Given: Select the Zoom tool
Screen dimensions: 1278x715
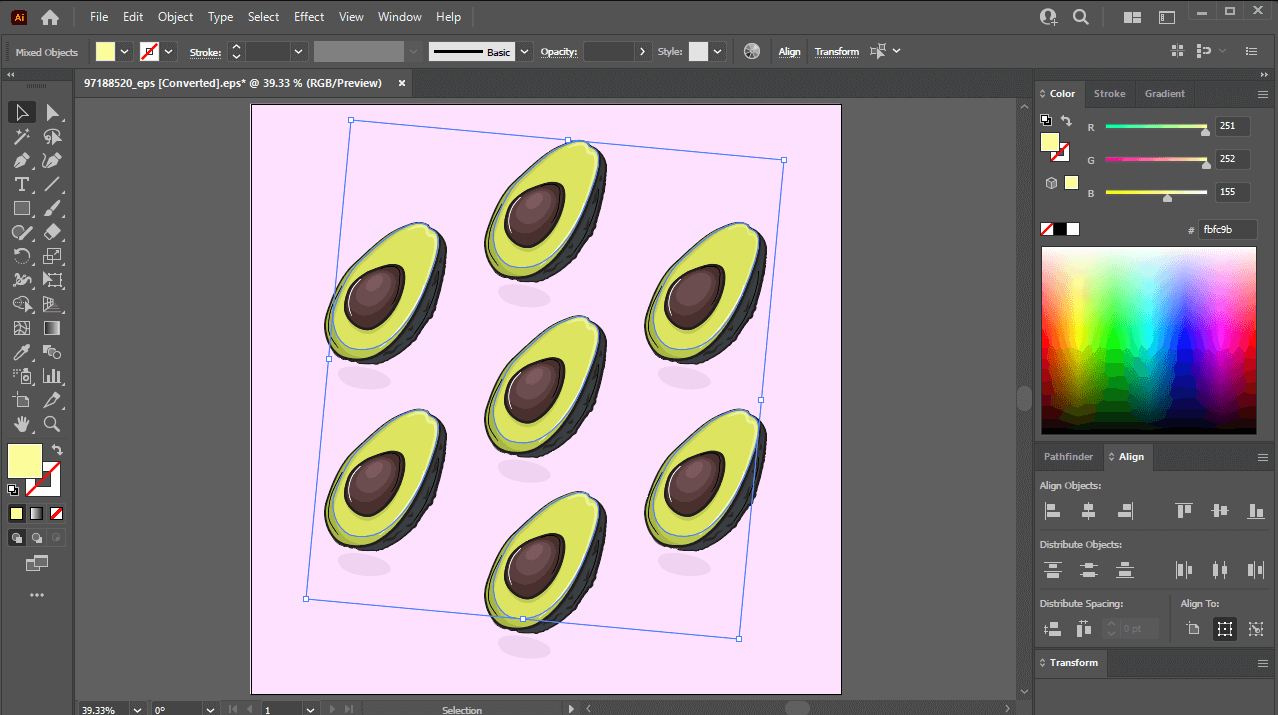Looking at the screenshot, I should point(53,424).
